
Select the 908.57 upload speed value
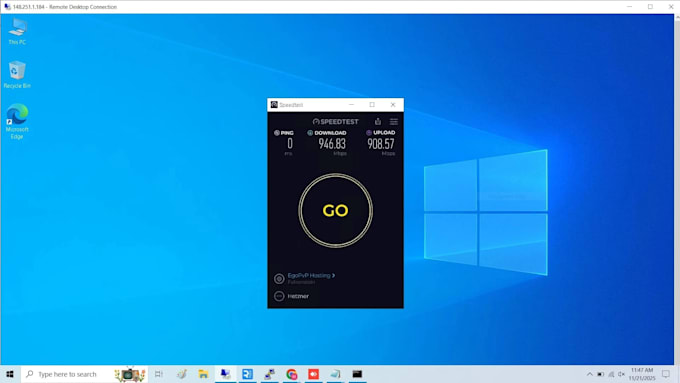381,144
